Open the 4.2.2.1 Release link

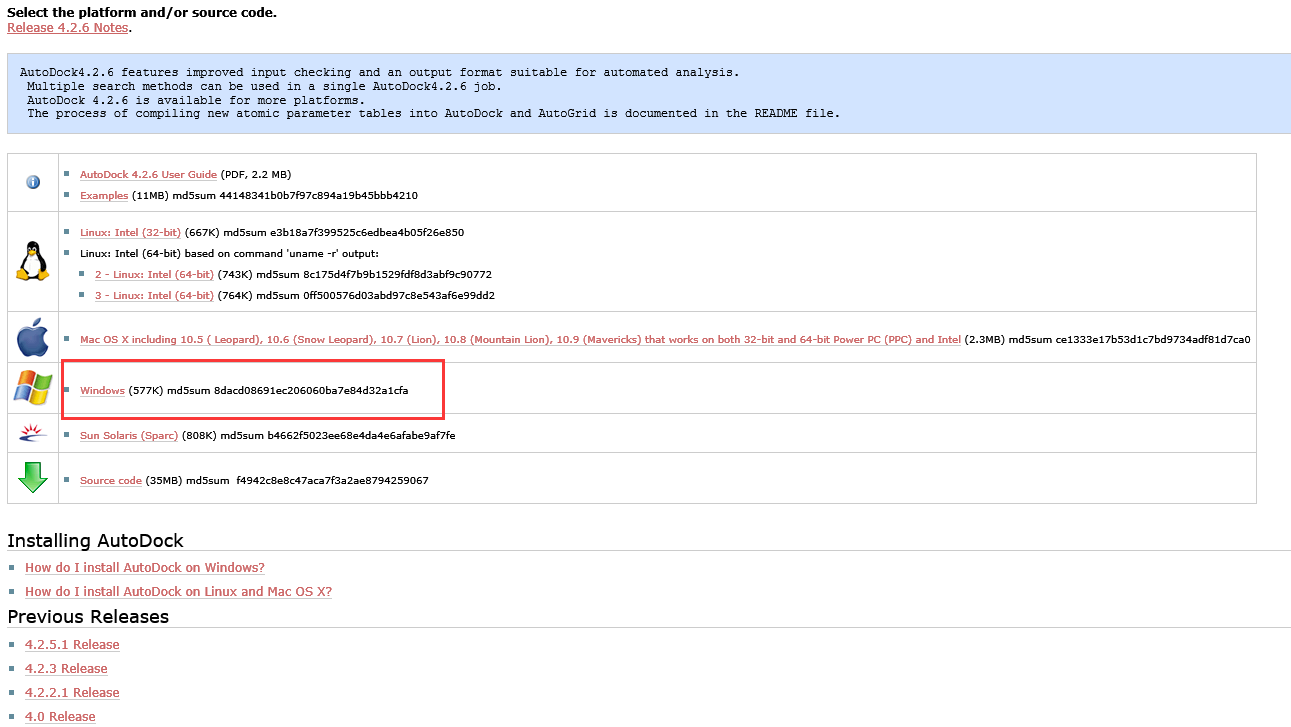(x=72, y=693)
